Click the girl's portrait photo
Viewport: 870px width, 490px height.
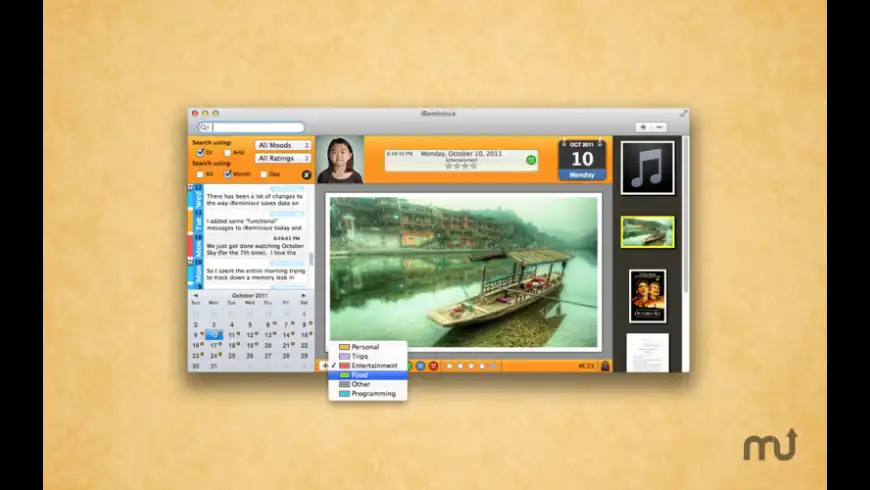340,159
